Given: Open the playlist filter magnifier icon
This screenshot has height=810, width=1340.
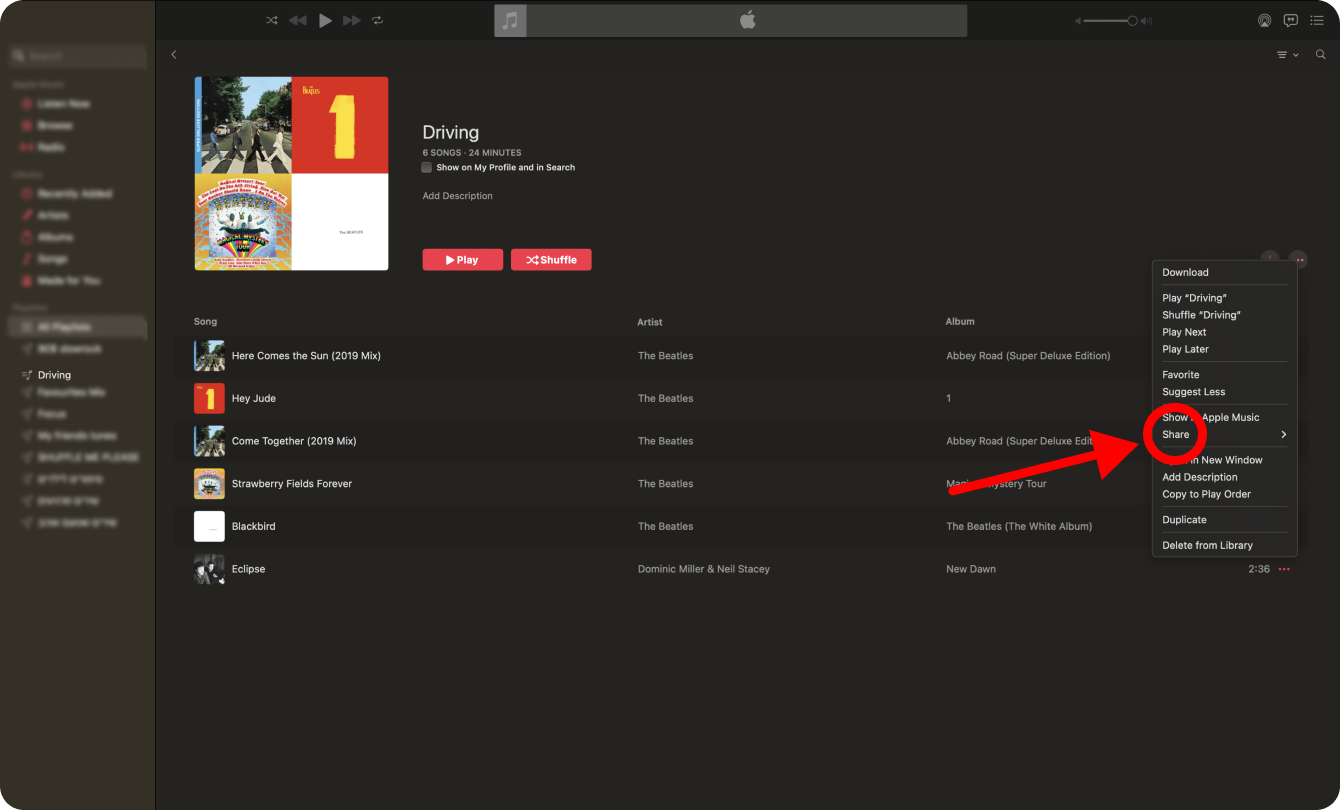Looking at the screenshot, I should coord(1320,55).
